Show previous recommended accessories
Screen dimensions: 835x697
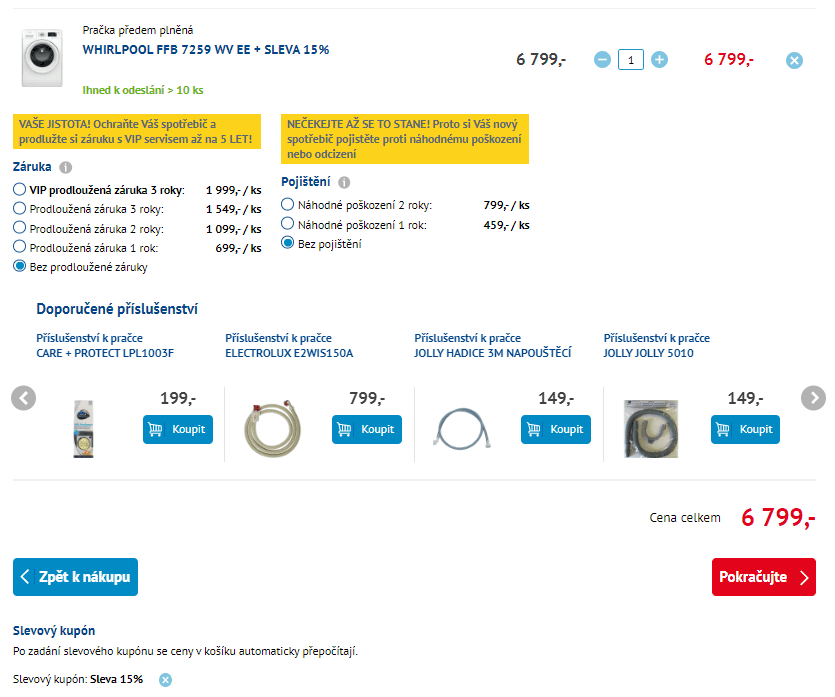point(23,398)
